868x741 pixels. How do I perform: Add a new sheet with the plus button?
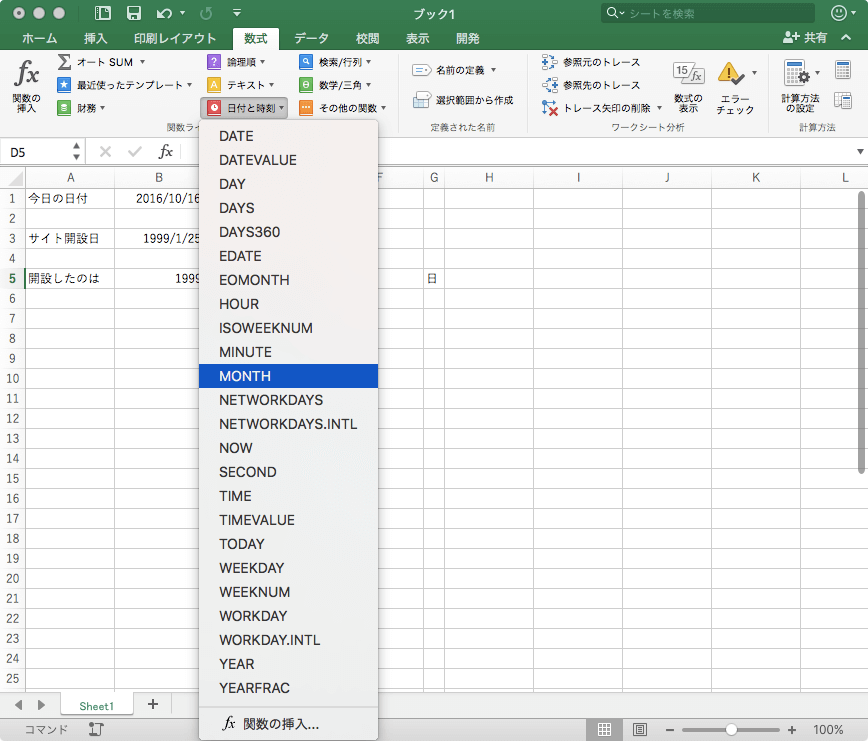click(x=153, y=704)
